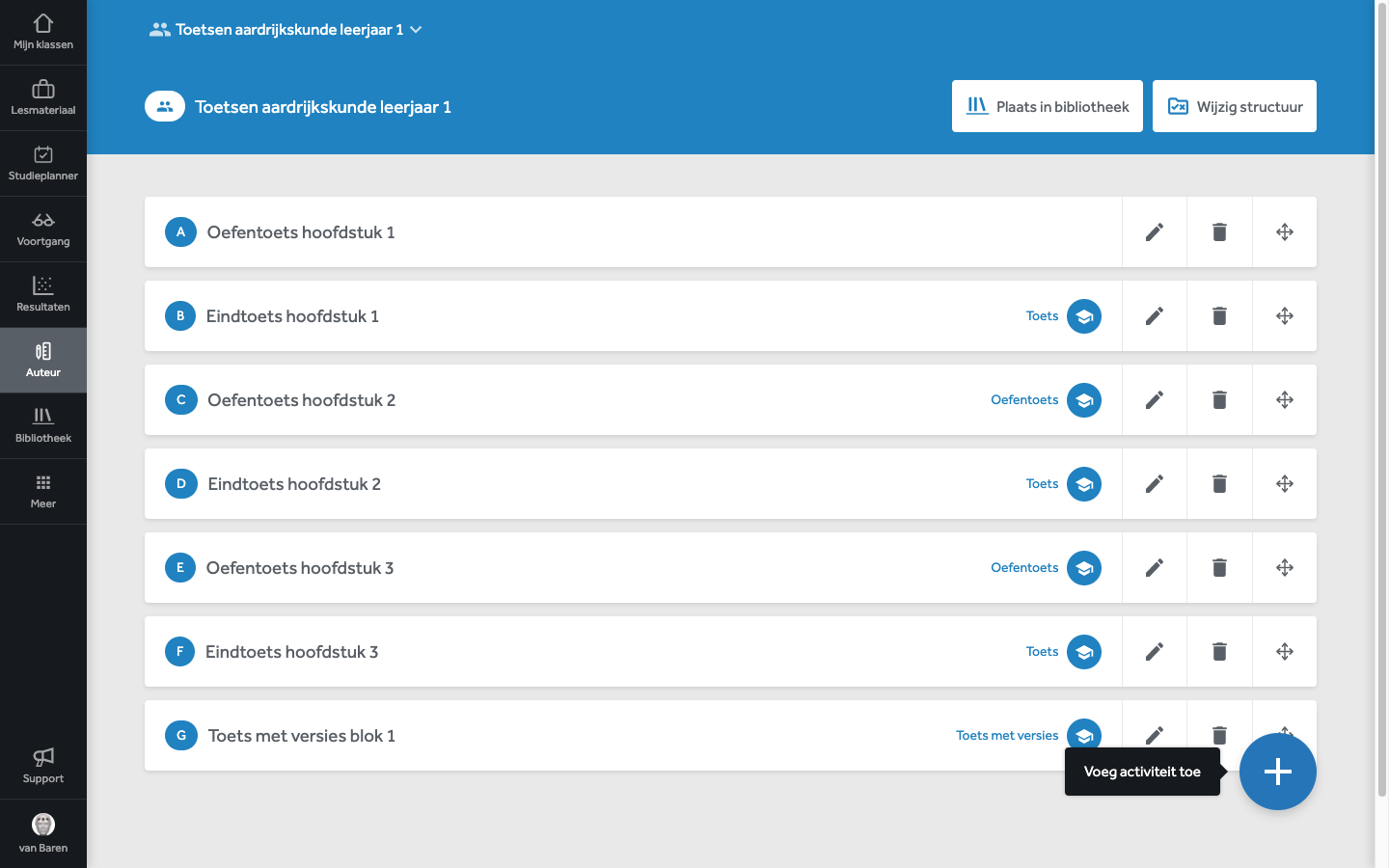Click the Toets met versies icon on row G
This screenshot has height=868, width=1389.
tap(1084, 735)
